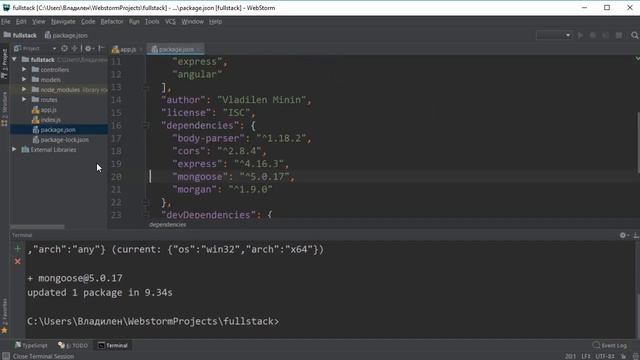The width and height of the screenshot is (640, 360).
Task: Select the Terminal tool window tab
Action: pyautogui.click(x=113, y=345)
